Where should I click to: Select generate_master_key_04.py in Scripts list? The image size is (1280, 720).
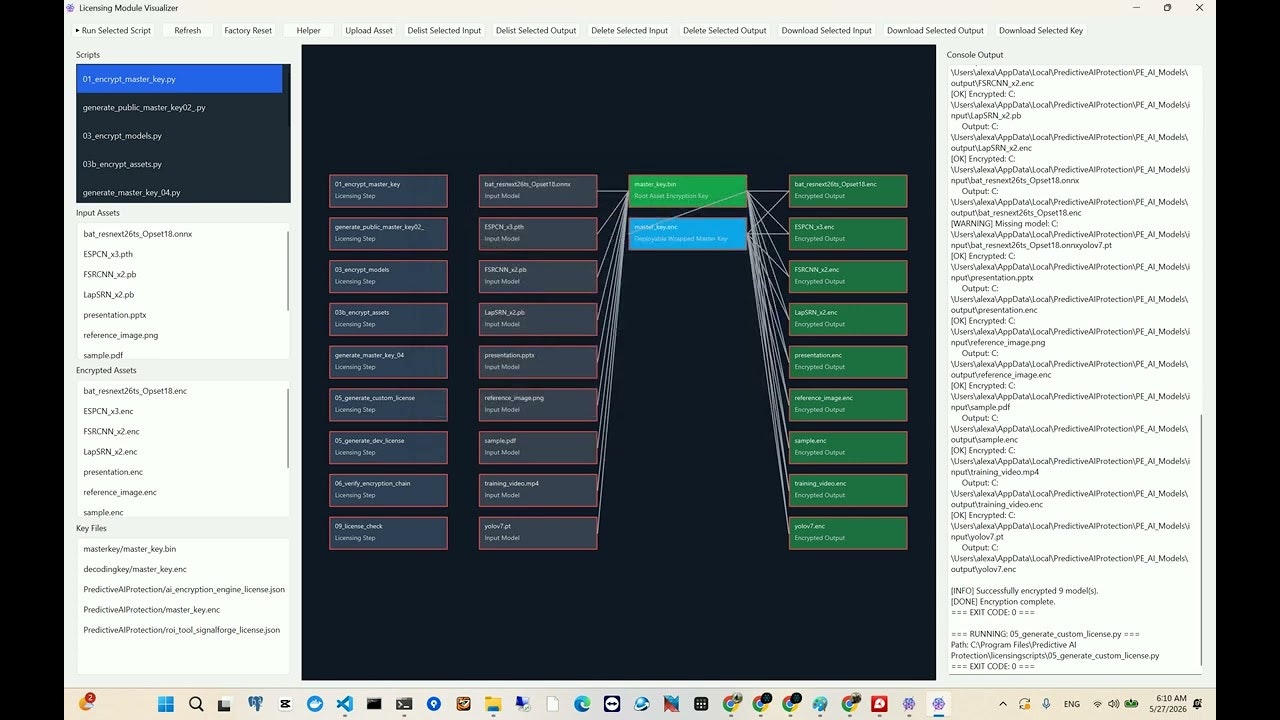[179, 192]
